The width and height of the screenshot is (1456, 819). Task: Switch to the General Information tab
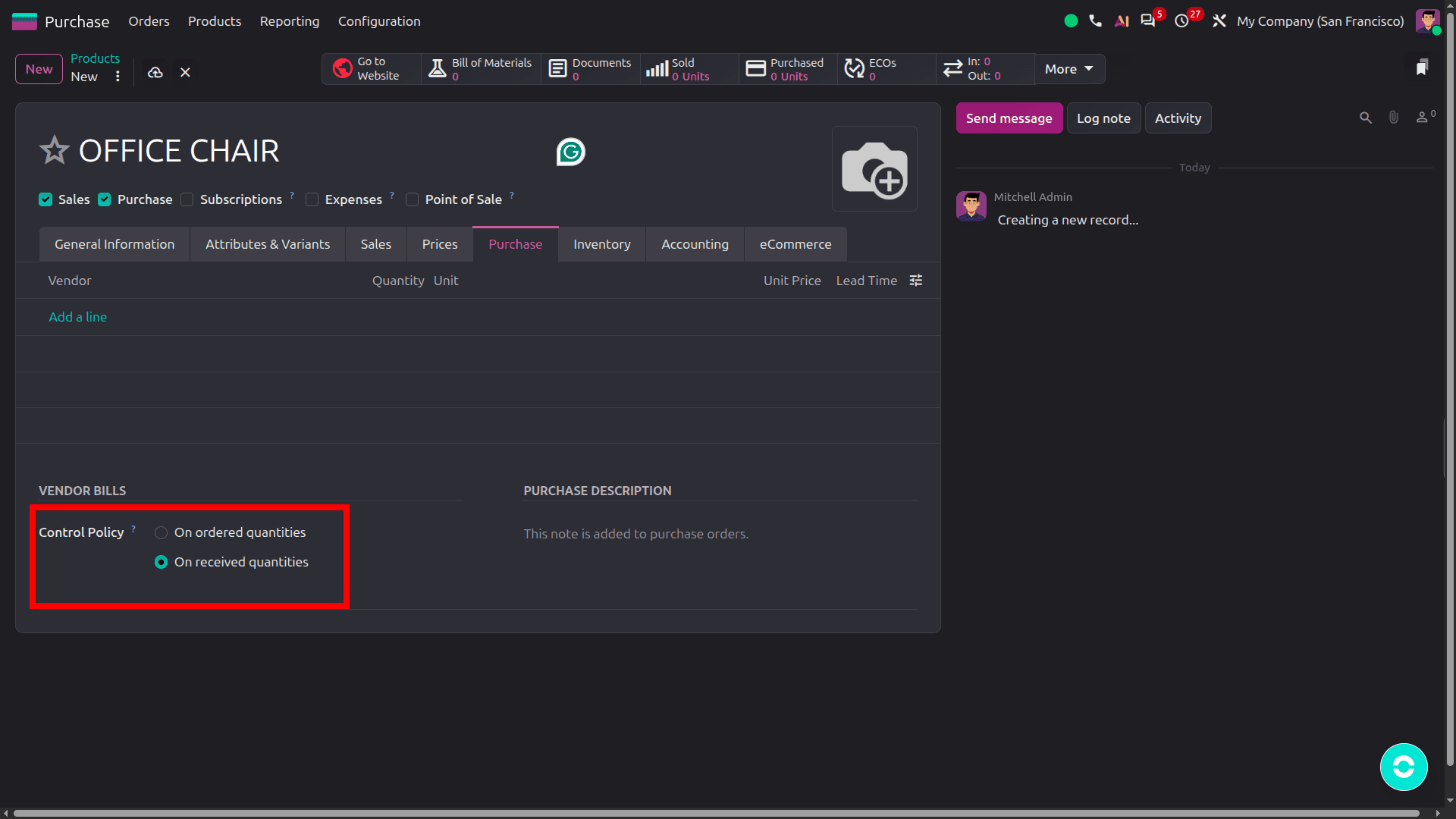(115, 244)
